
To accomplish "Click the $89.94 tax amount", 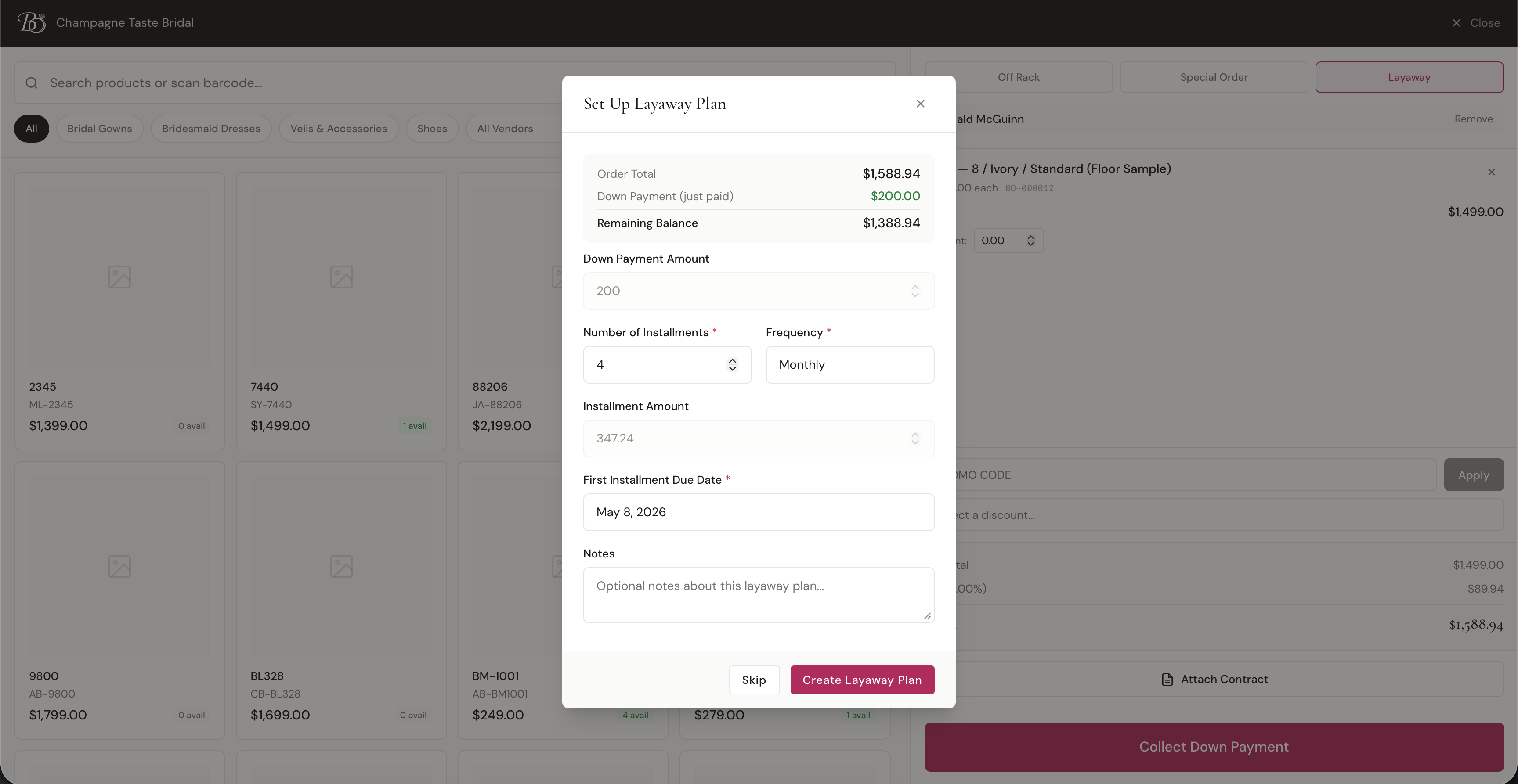I will (1485, 589).
